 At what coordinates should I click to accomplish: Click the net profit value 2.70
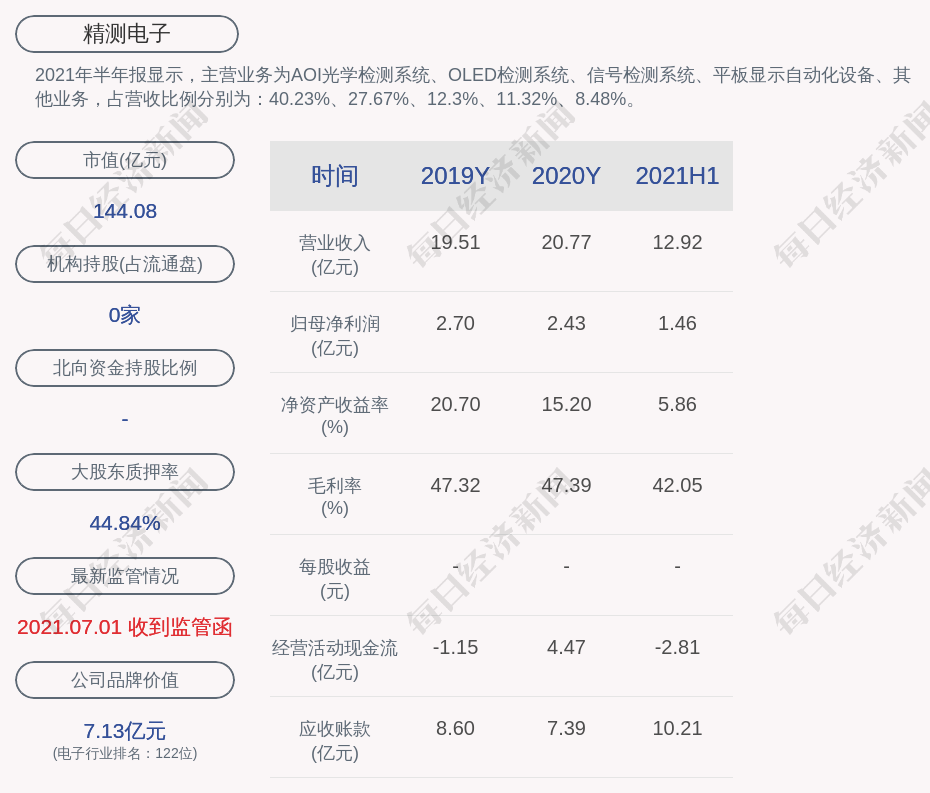click(456, 323)
